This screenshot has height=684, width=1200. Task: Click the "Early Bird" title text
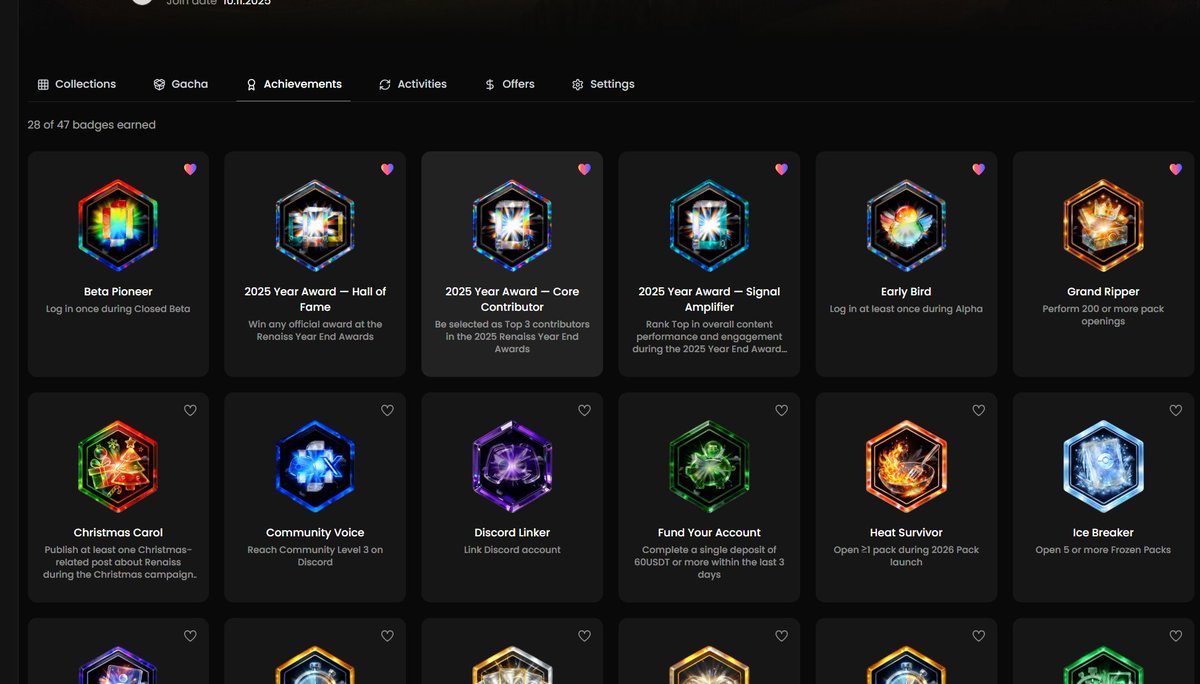click(x=906, y=292)
